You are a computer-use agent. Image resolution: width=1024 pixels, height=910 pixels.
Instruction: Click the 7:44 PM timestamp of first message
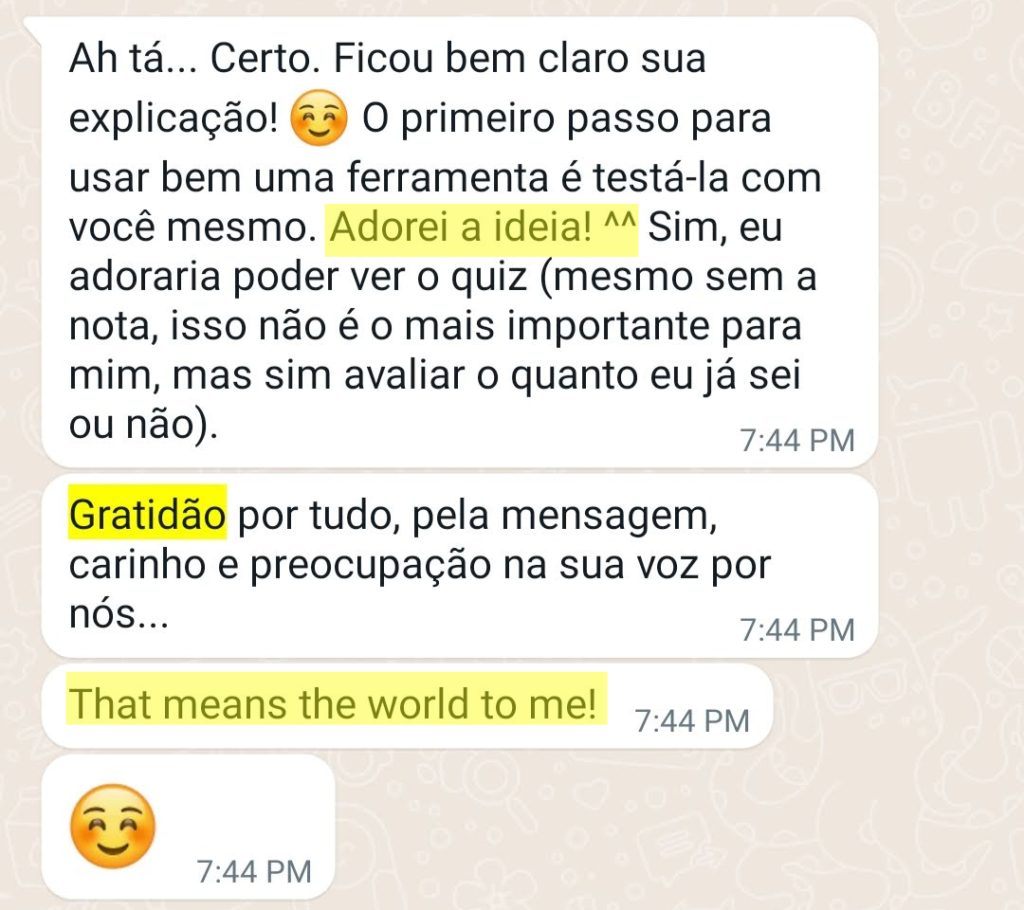click(797, 441)
